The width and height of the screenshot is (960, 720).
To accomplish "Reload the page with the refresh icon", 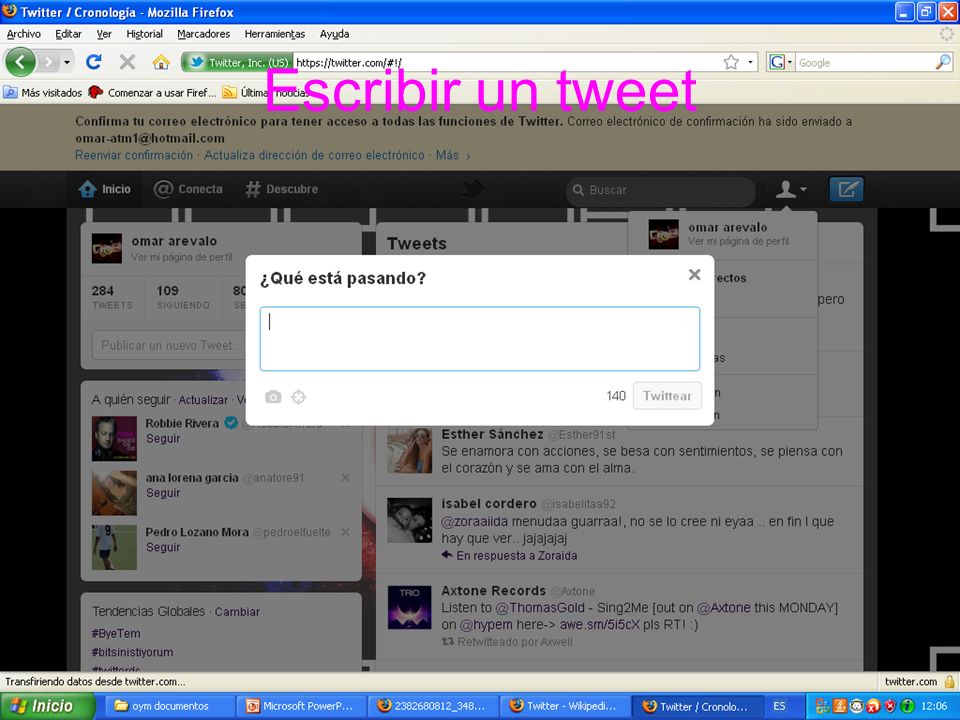I will [x=94, y=62].
